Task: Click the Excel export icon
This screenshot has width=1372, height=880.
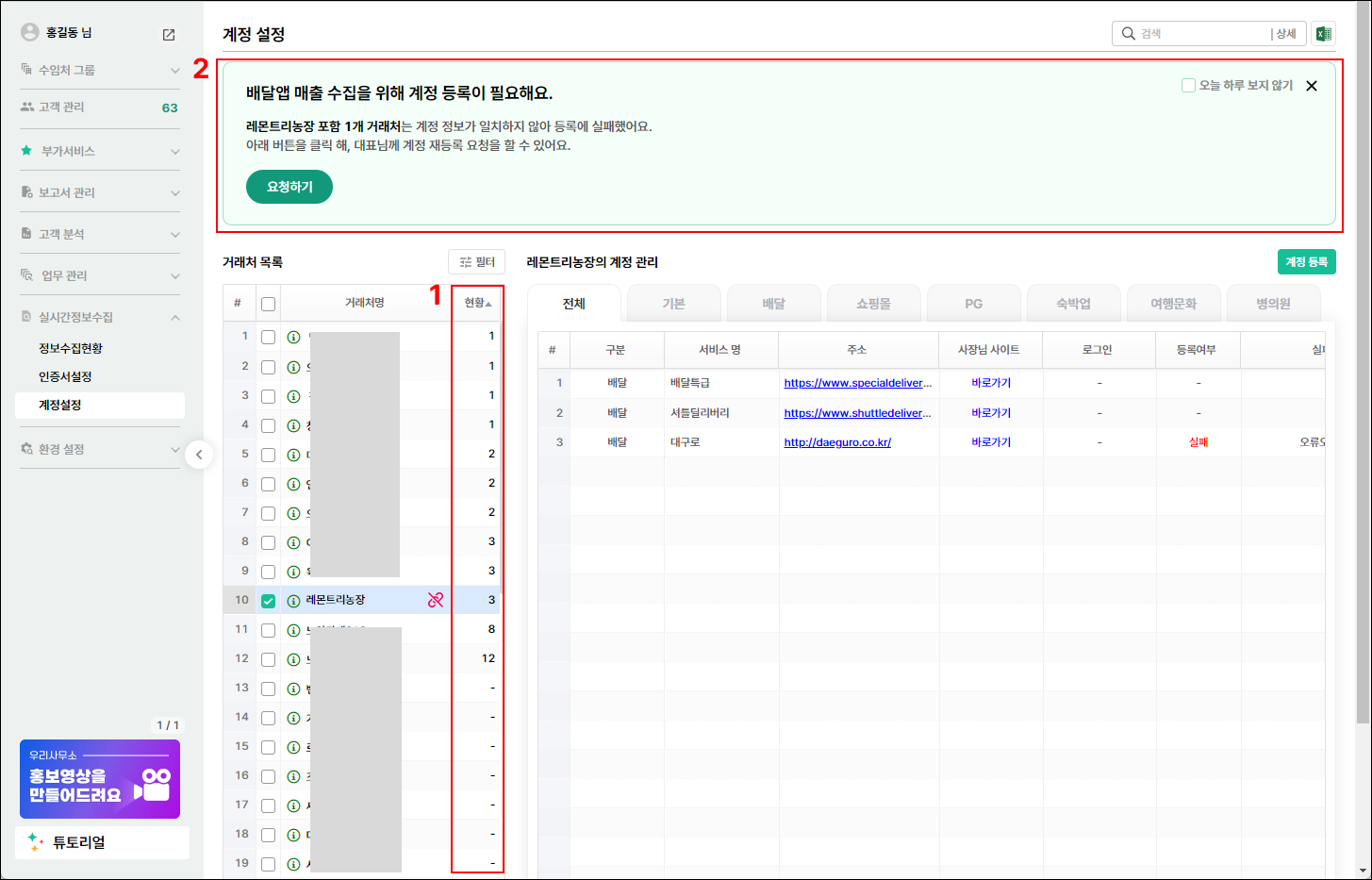Action: 1323,34
